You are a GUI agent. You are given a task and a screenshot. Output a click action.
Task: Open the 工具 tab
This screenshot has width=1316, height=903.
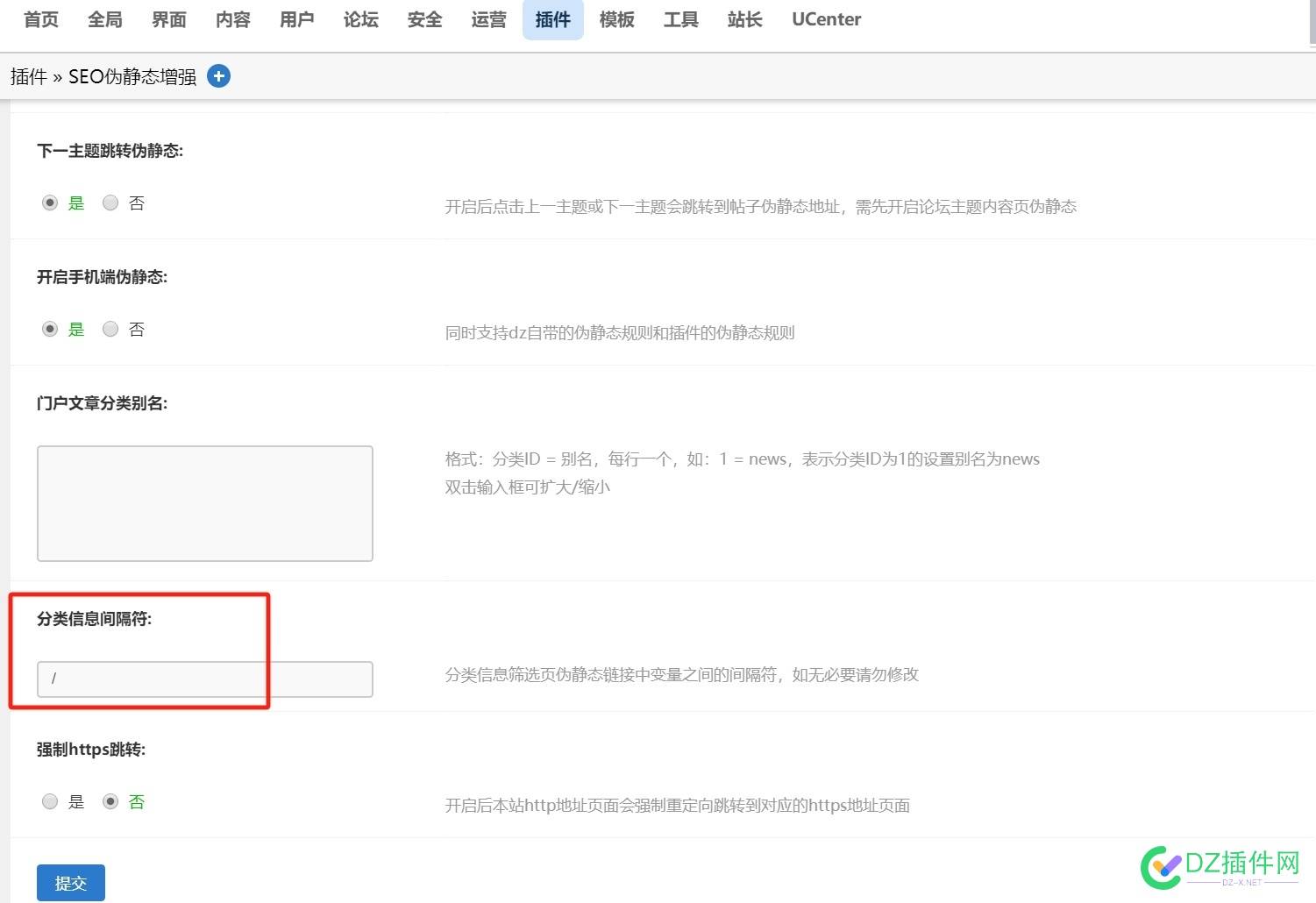[681, 19]
